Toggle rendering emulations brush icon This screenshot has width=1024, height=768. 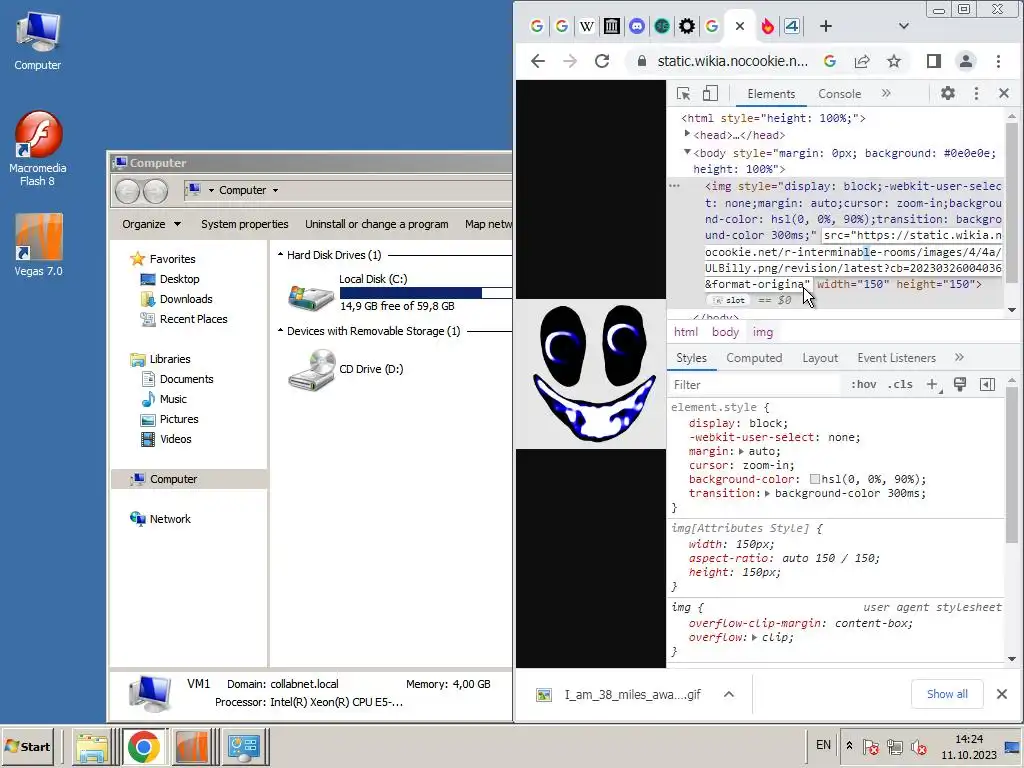pyautogui.click(x=959, y=385)
